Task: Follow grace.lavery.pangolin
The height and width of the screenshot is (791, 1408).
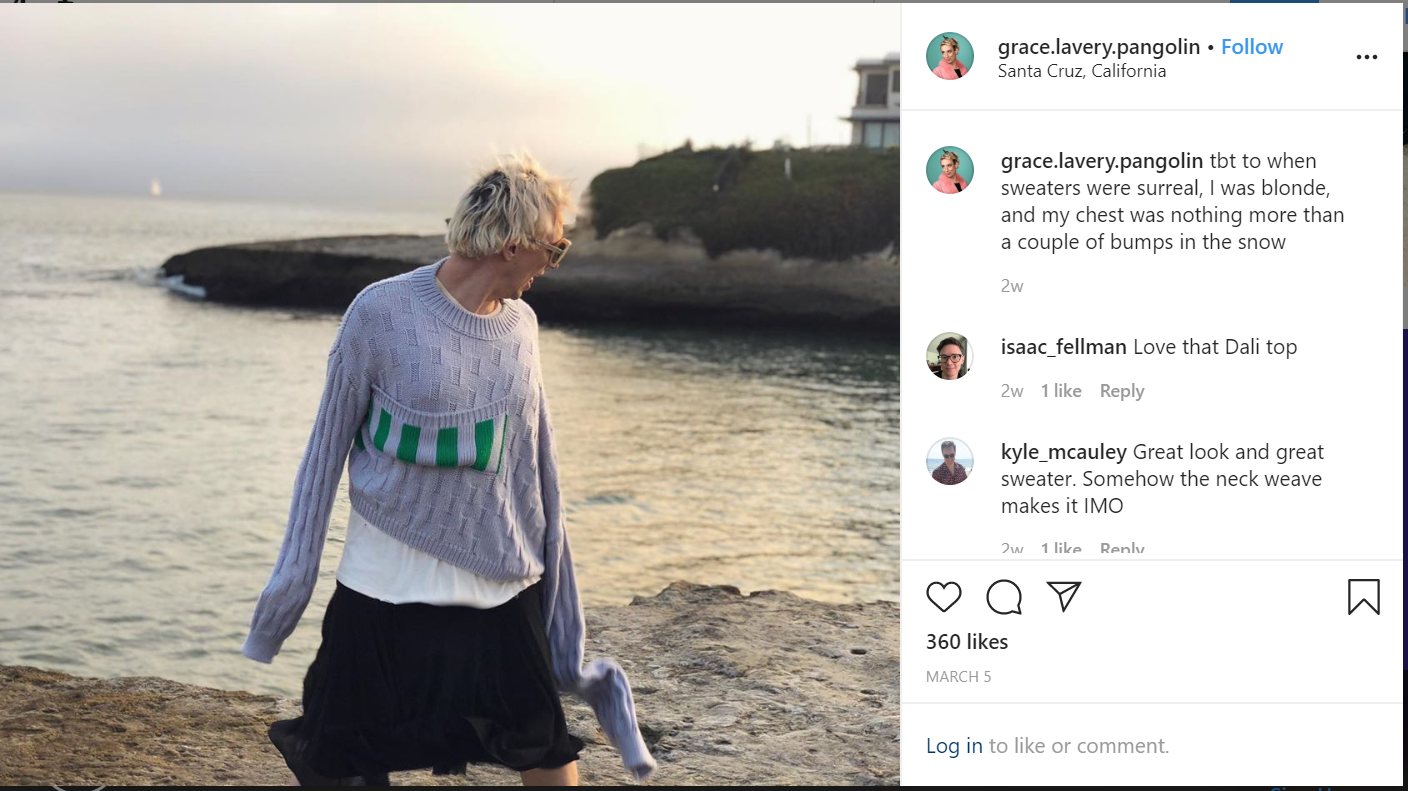Action: pyautogui.click(x=1251, y=47)
